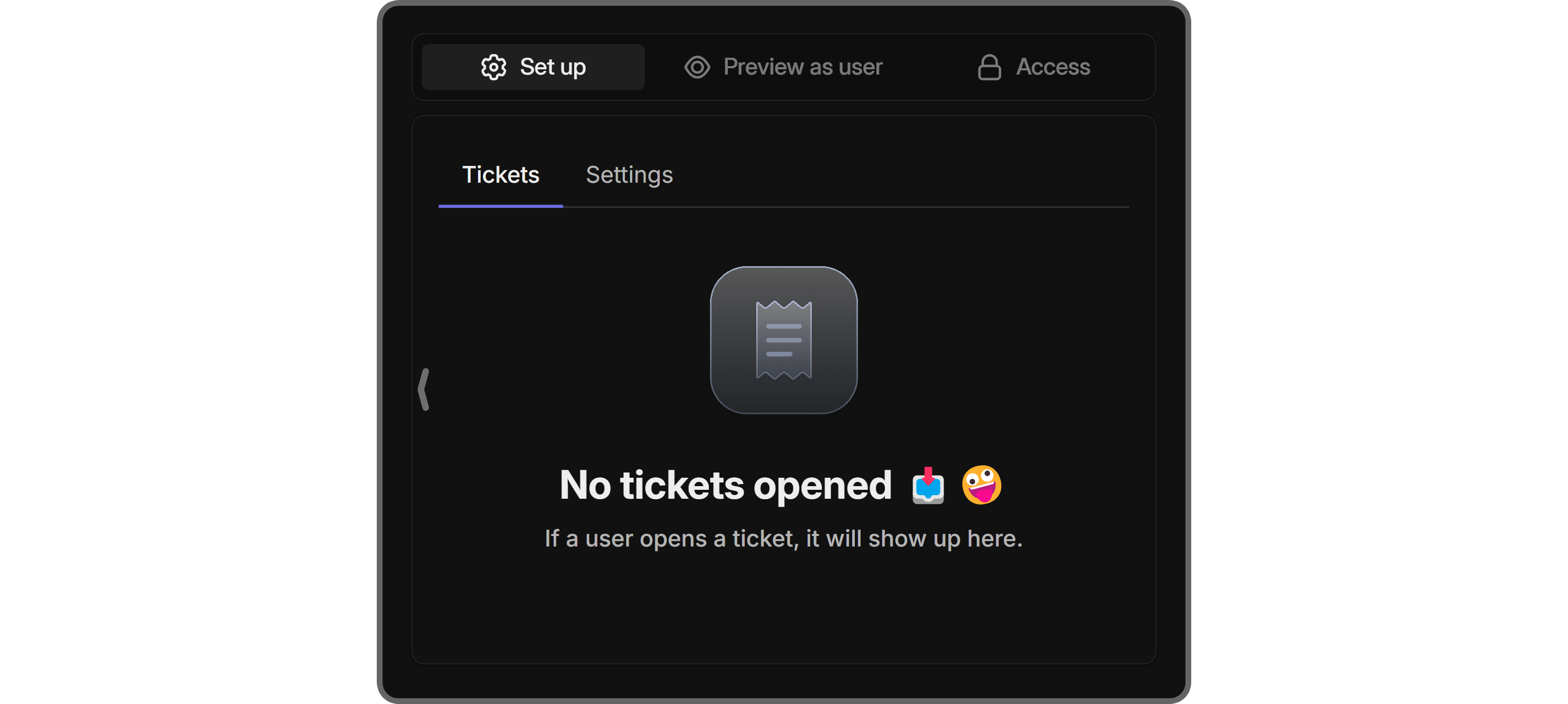This screenshot has height=704, width=1568.
Task: Select the eye icon beside Preview as user
Action: tap(697, 67)
